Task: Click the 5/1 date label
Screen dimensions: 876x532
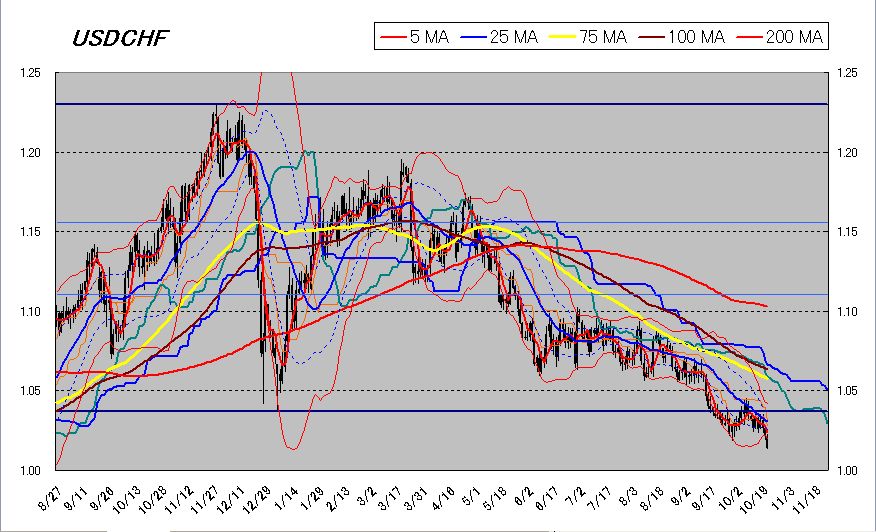Action: (x=470, y=496)
